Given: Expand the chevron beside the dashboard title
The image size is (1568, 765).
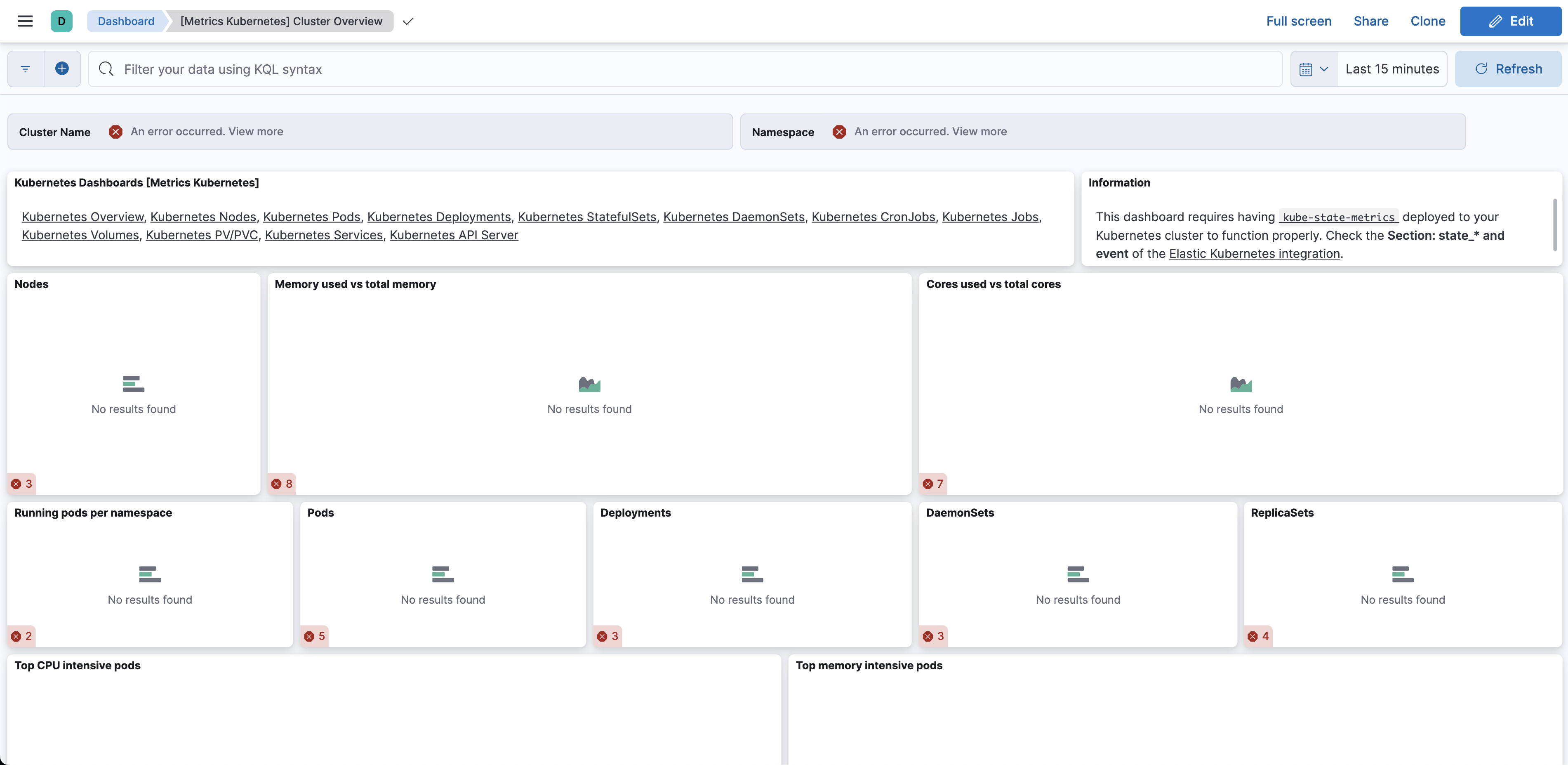Looking at the screenshot, I should coord(408,21).
